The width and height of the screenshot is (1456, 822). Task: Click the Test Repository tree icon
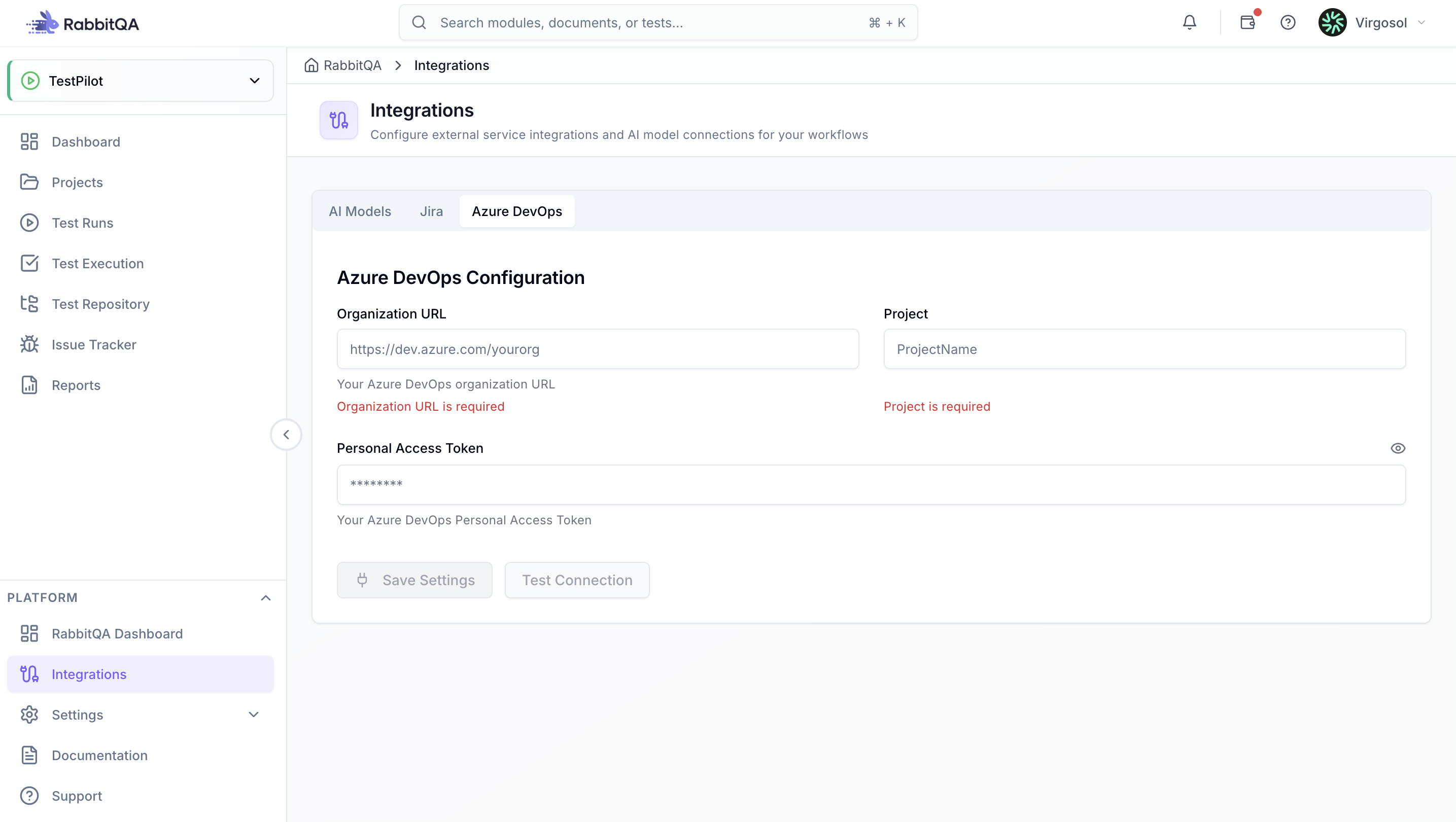29,304
